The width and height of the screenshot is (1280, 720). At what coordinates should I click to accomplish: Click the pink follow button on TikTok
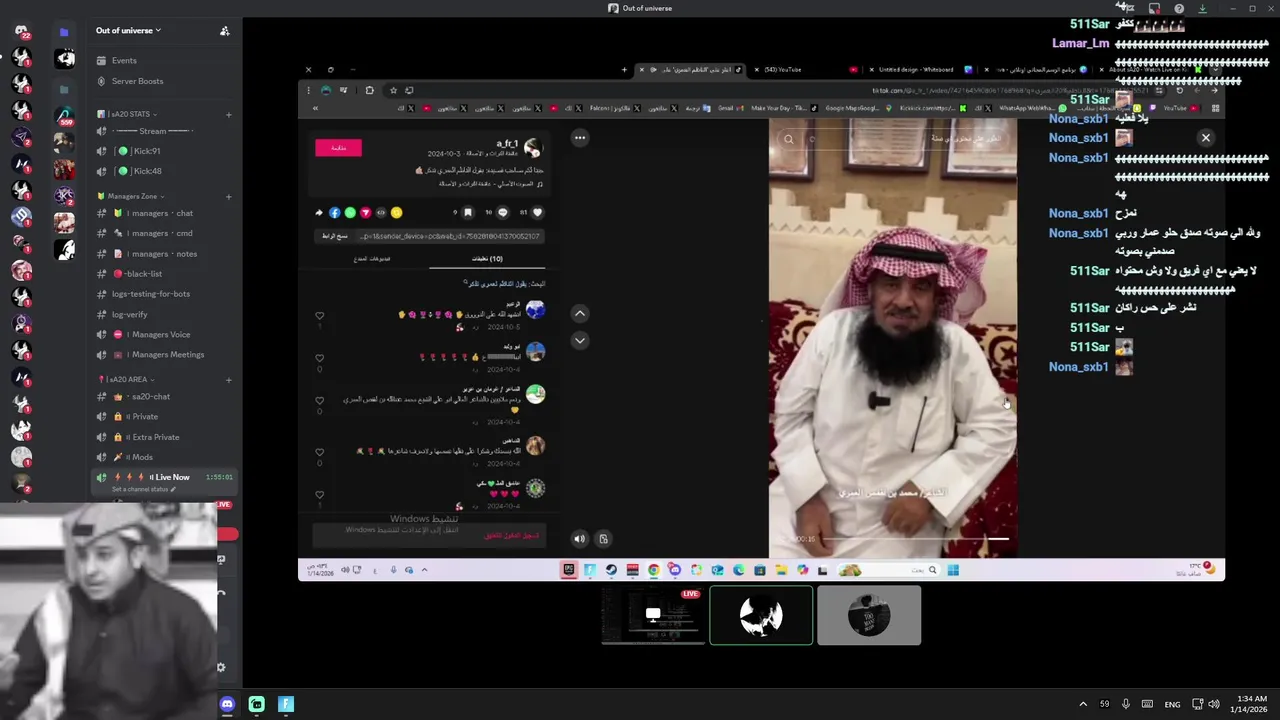click(x=338, y=147)
